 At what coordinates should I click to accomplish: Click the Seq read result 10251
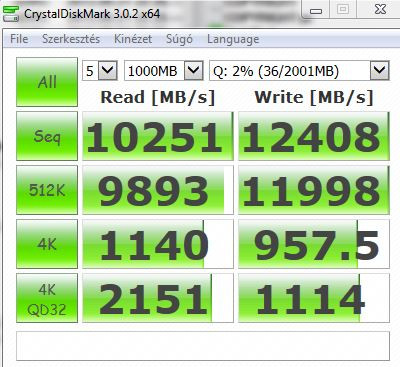(x=158, y=136)
